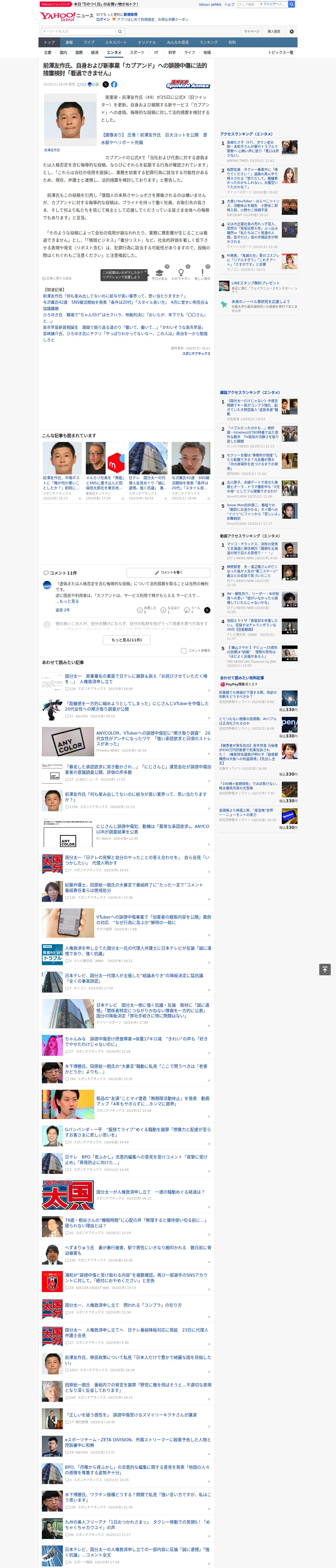Viewport: 336px width, 1568px height.
Task: Open the ランキング navigation tab
Action: (x=209, y=42)
